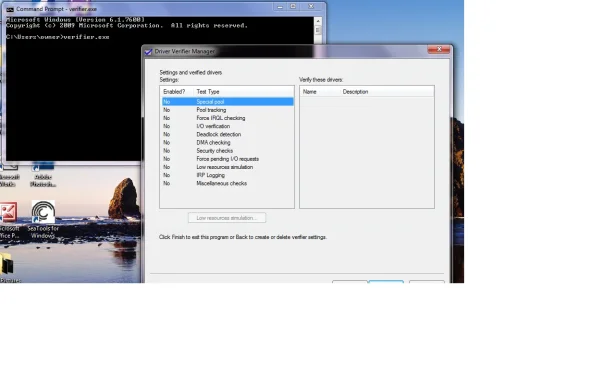Select the DMA checking row
This screenshot has height=384, width=615.
click(227, 143)
